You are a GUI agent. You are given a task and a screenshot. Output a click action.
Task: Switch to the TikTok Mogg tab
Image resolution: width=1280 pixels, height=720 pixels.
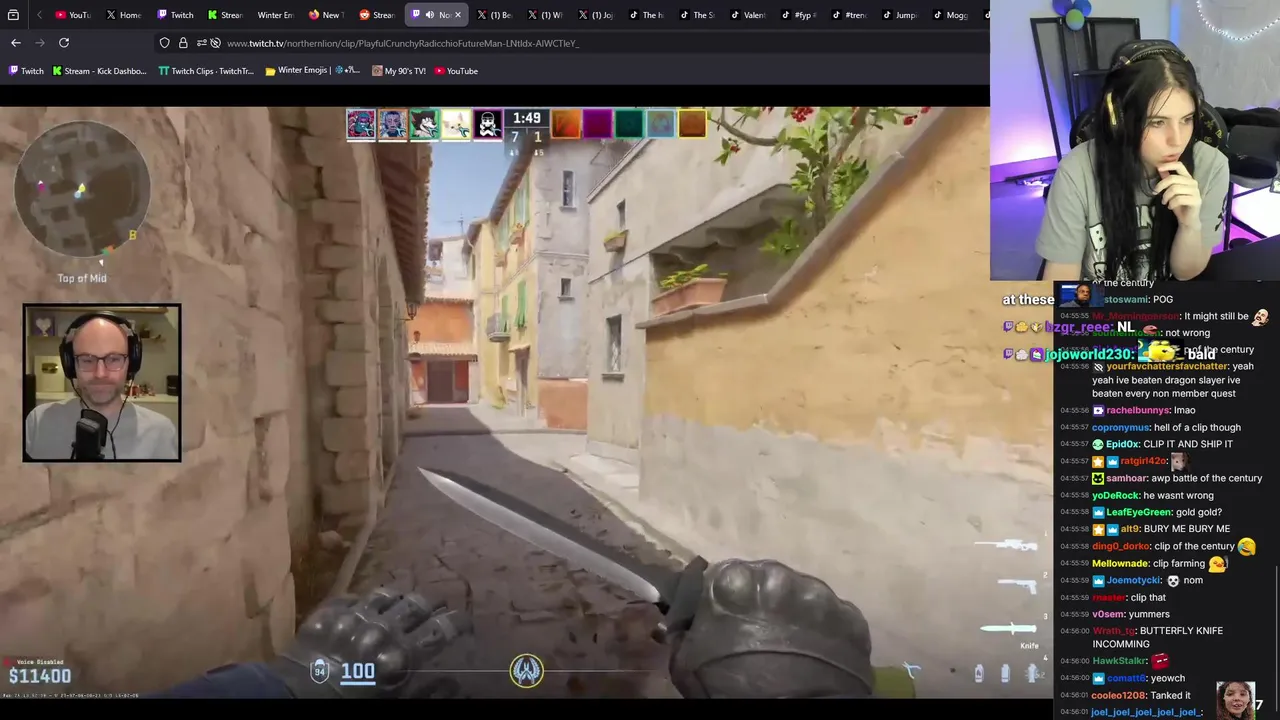pyautogui.click(x=950, y=15)
